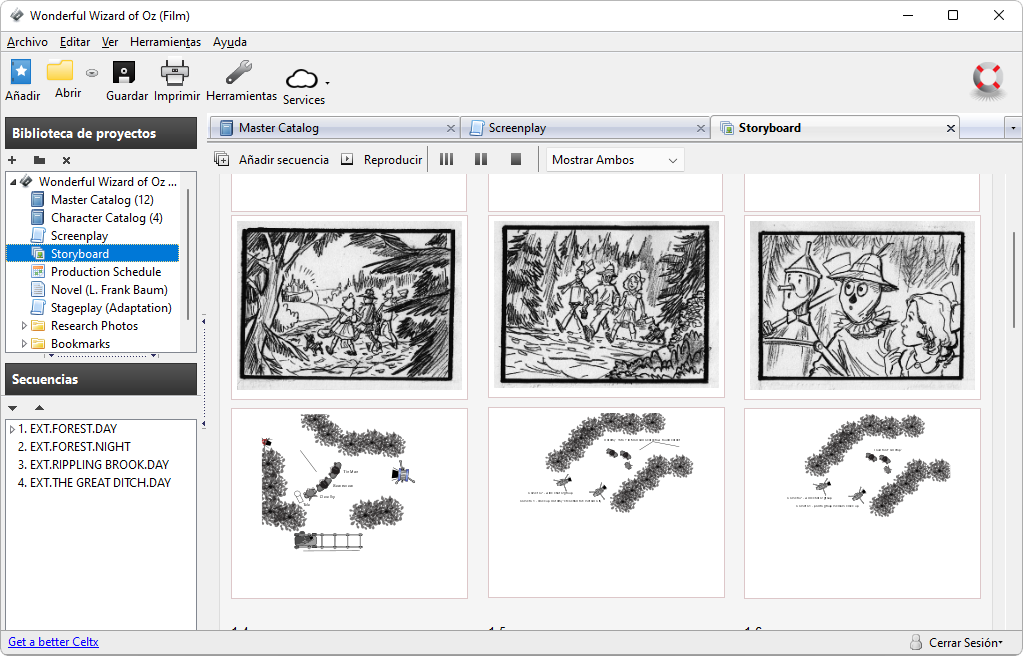Switch to the Screenplay tab

tap(517, 128)
